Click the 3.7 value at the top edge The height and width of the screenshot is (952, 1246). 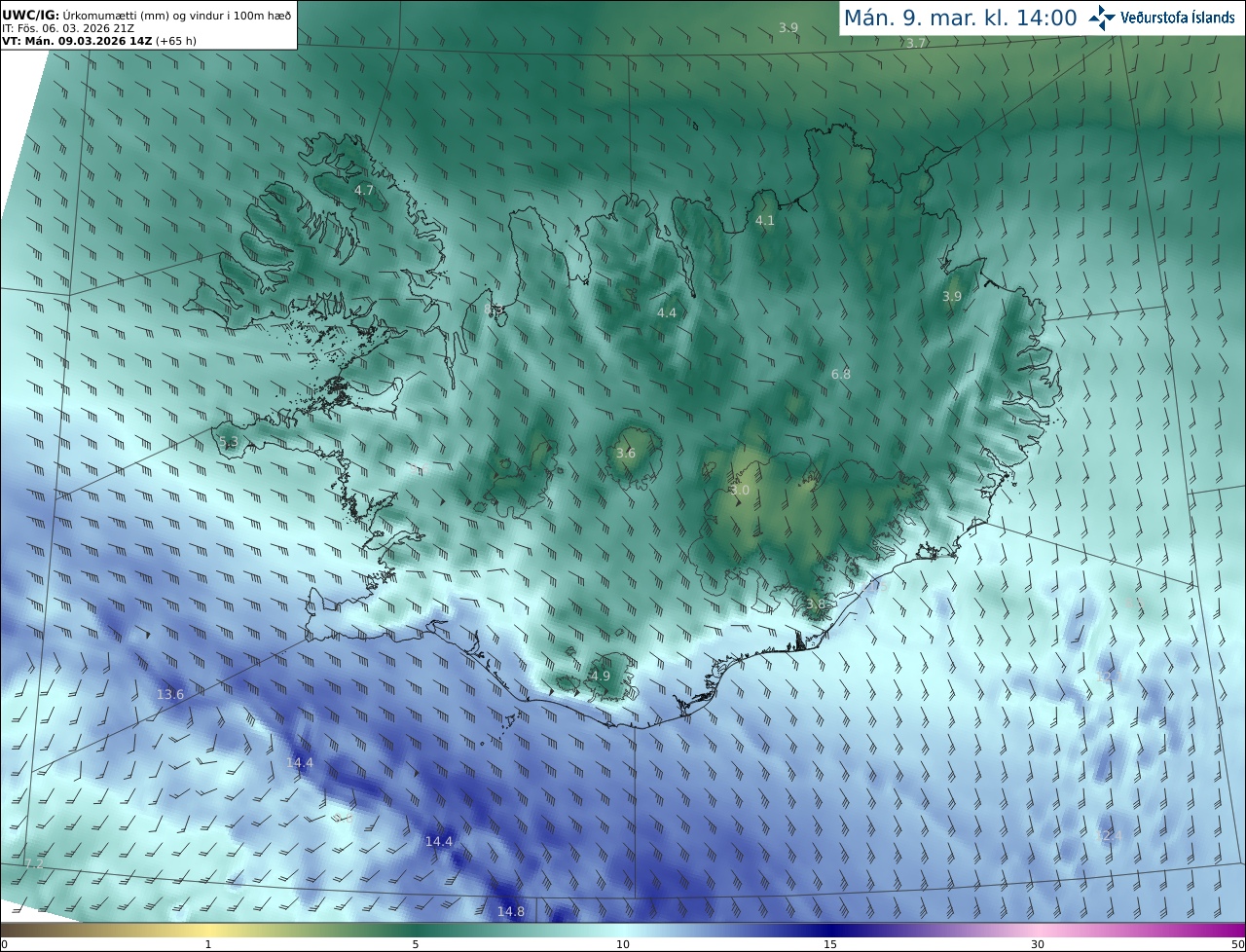point(916,44)
